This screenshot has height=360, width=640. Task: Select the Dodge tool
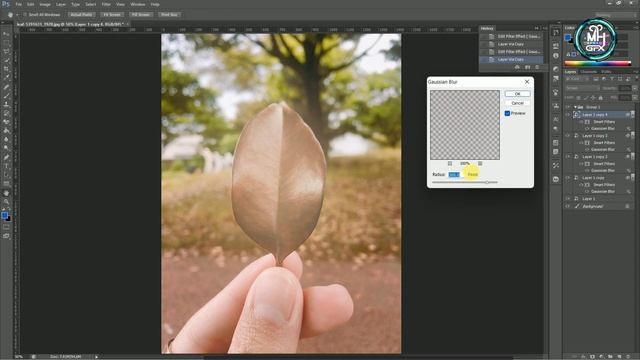pyautogui.click(x=6, y=148)
